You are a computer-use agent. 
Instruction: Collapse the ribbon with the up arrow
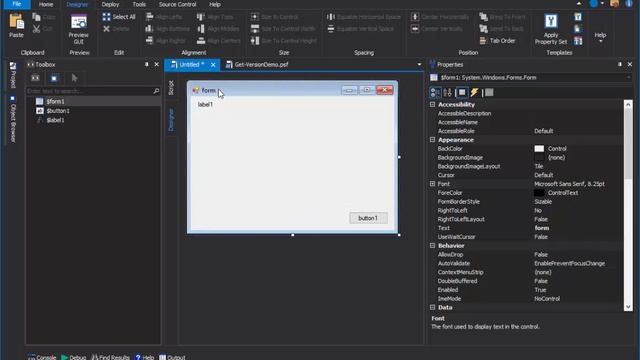pos(579,4)
